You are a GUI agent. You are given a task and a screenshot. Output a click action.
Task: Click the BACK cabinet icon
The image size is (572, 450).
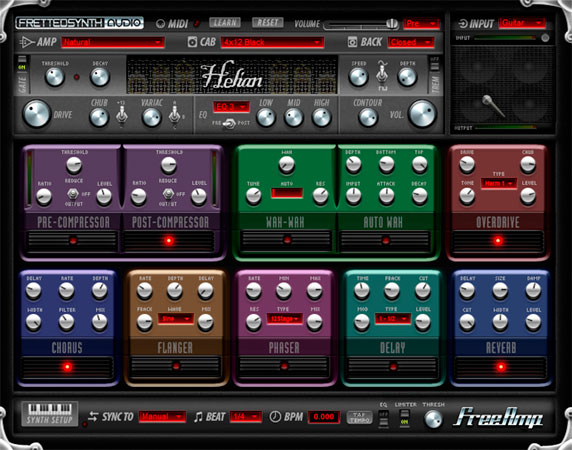(352, 42)
